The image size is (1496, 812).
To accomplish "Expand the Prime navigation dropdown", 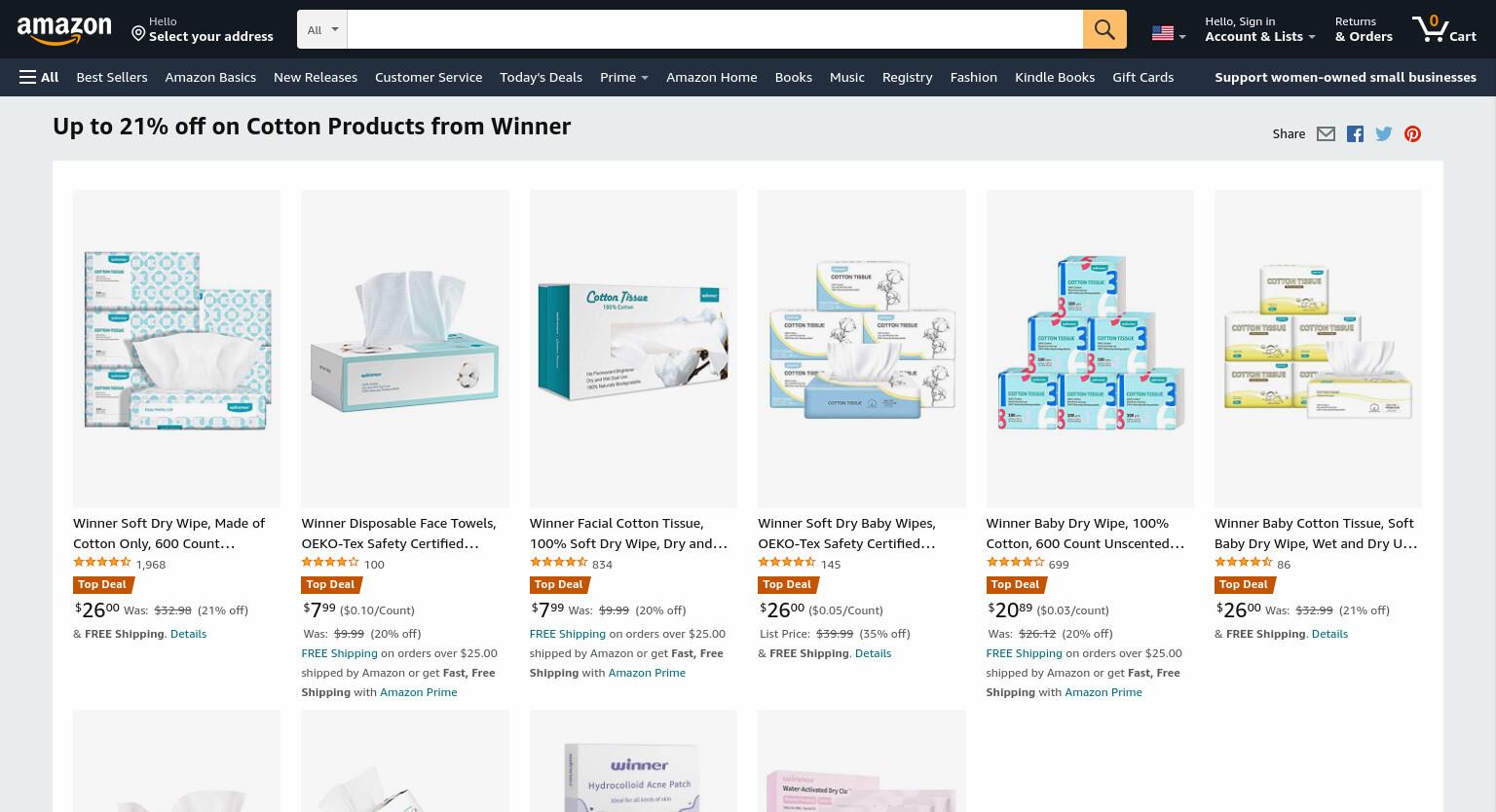I will click(624, 77).
